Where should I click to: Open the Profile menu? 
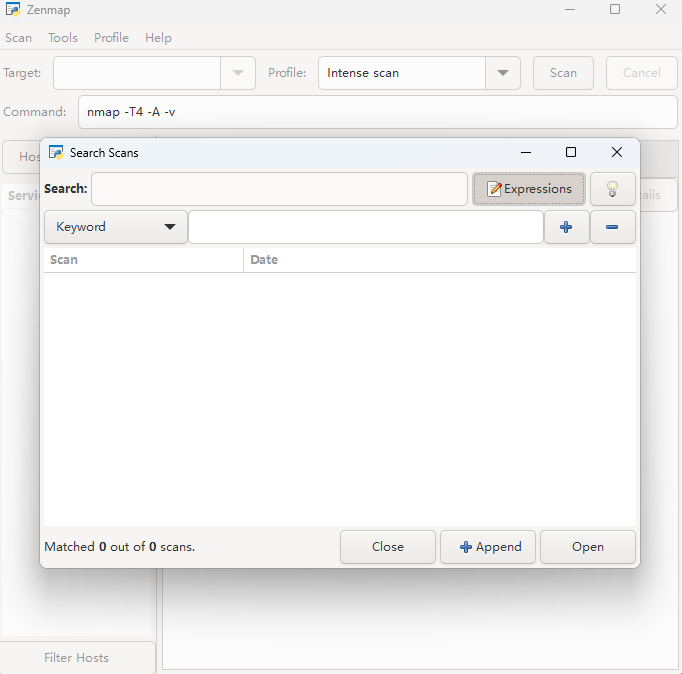[x=111, y=38]
